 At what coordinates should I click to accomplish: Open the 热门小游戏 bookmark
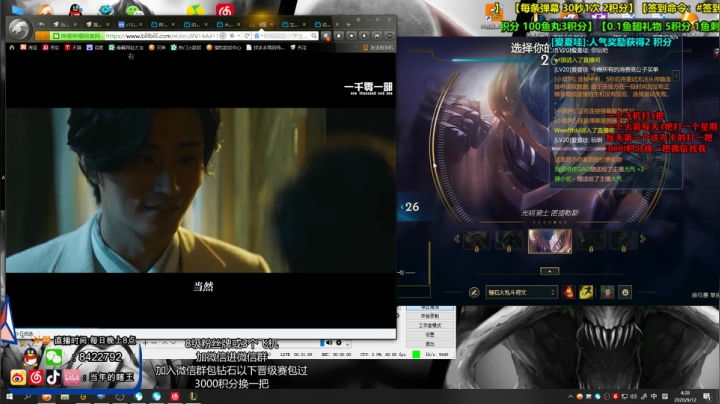coord(186,47)
